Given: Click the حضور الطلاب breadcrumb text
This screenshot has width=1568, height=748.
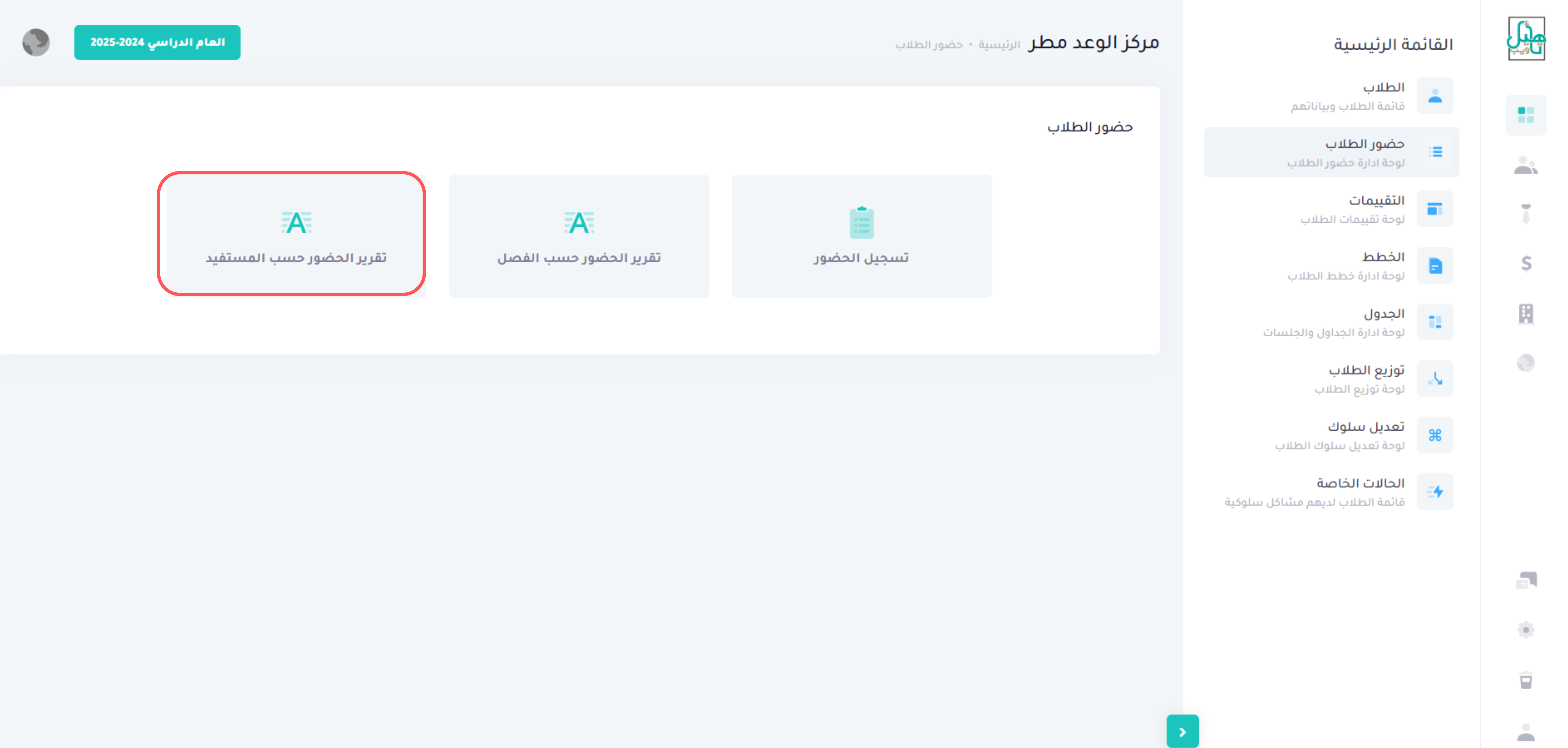Looking at the screenshot, I should 929,45.
